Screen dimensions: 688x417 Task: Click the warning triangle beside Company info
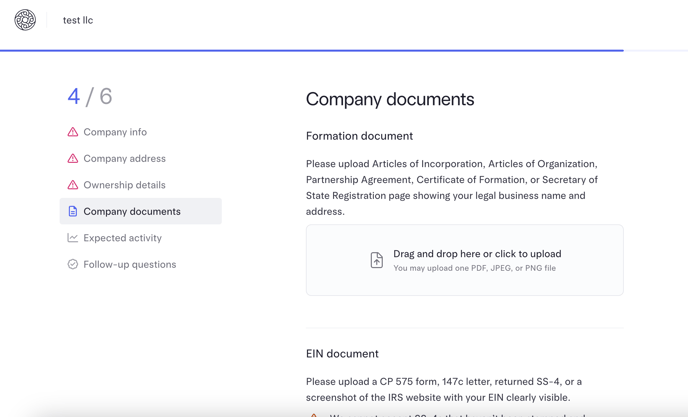click(x=73, y=132)
